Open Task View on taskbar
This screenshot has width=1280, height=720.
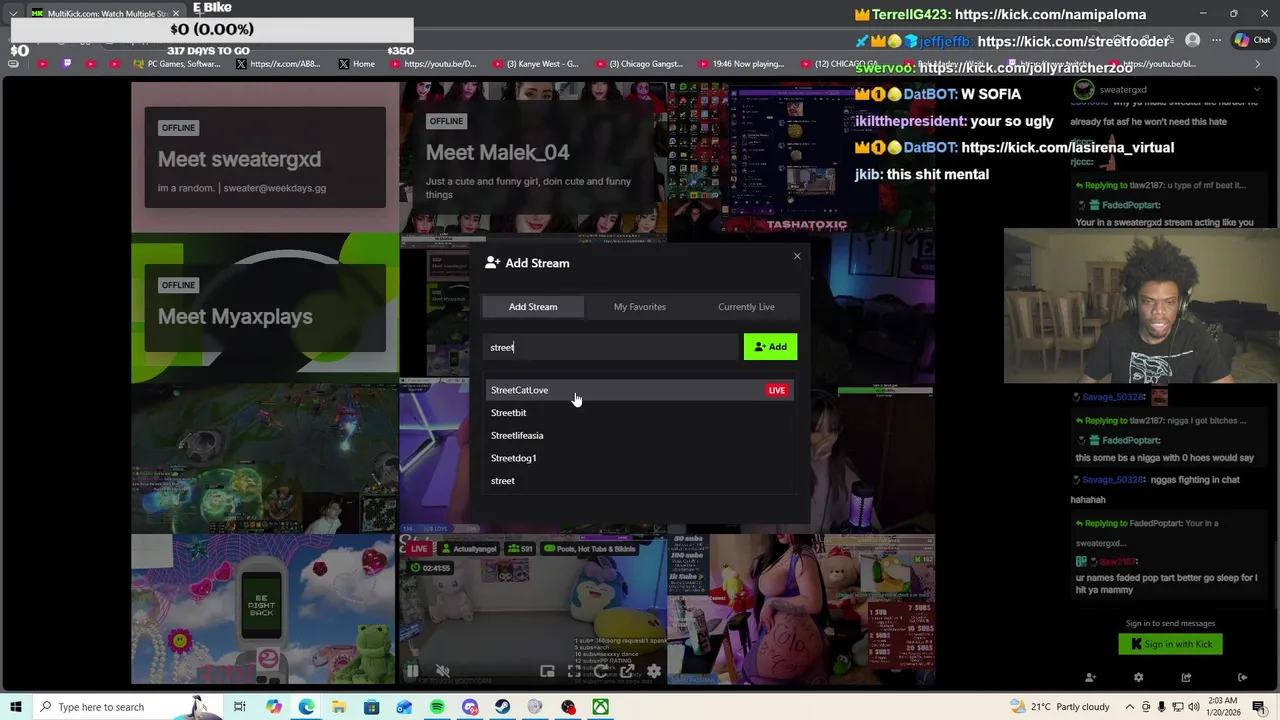click(240, 707)
